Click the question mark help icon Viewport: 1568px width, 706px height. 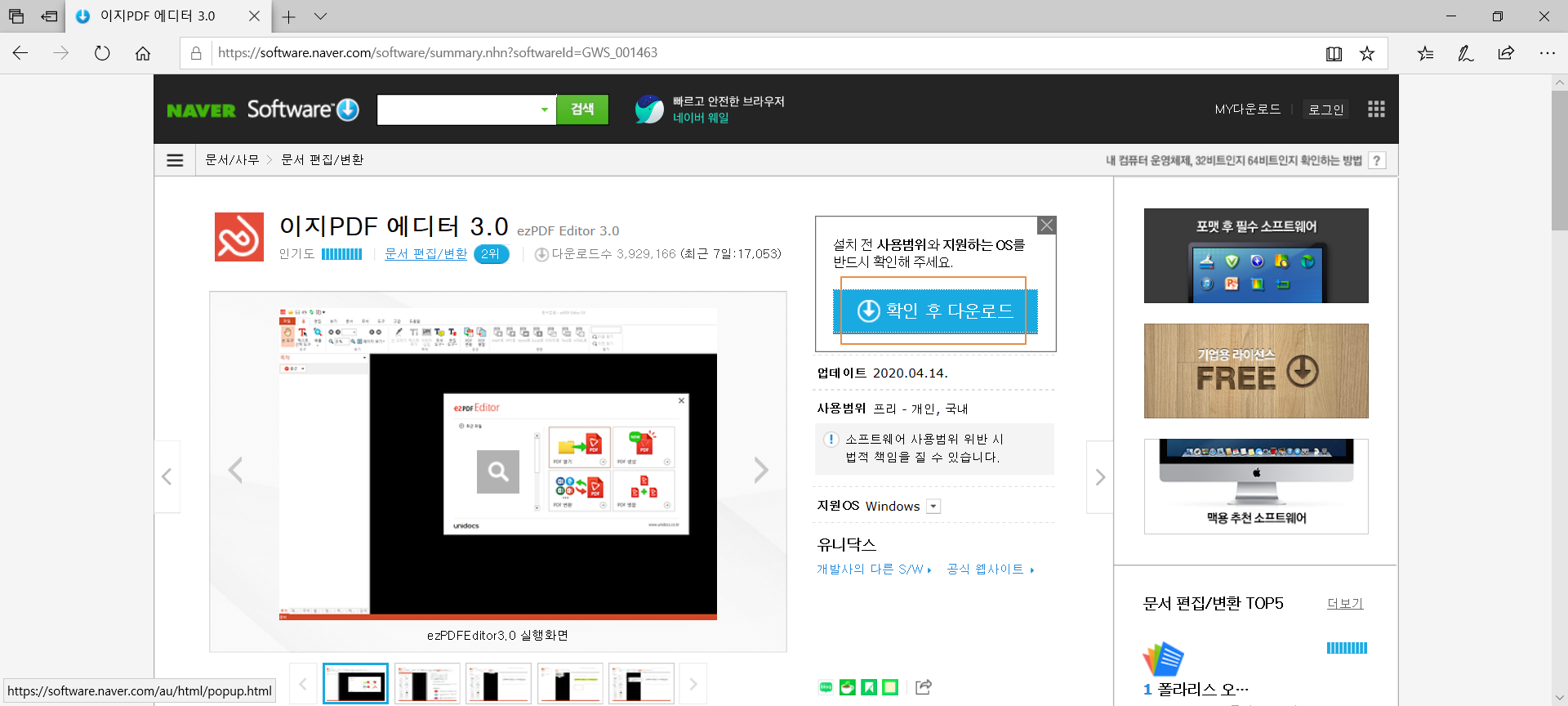point(1377,161)
